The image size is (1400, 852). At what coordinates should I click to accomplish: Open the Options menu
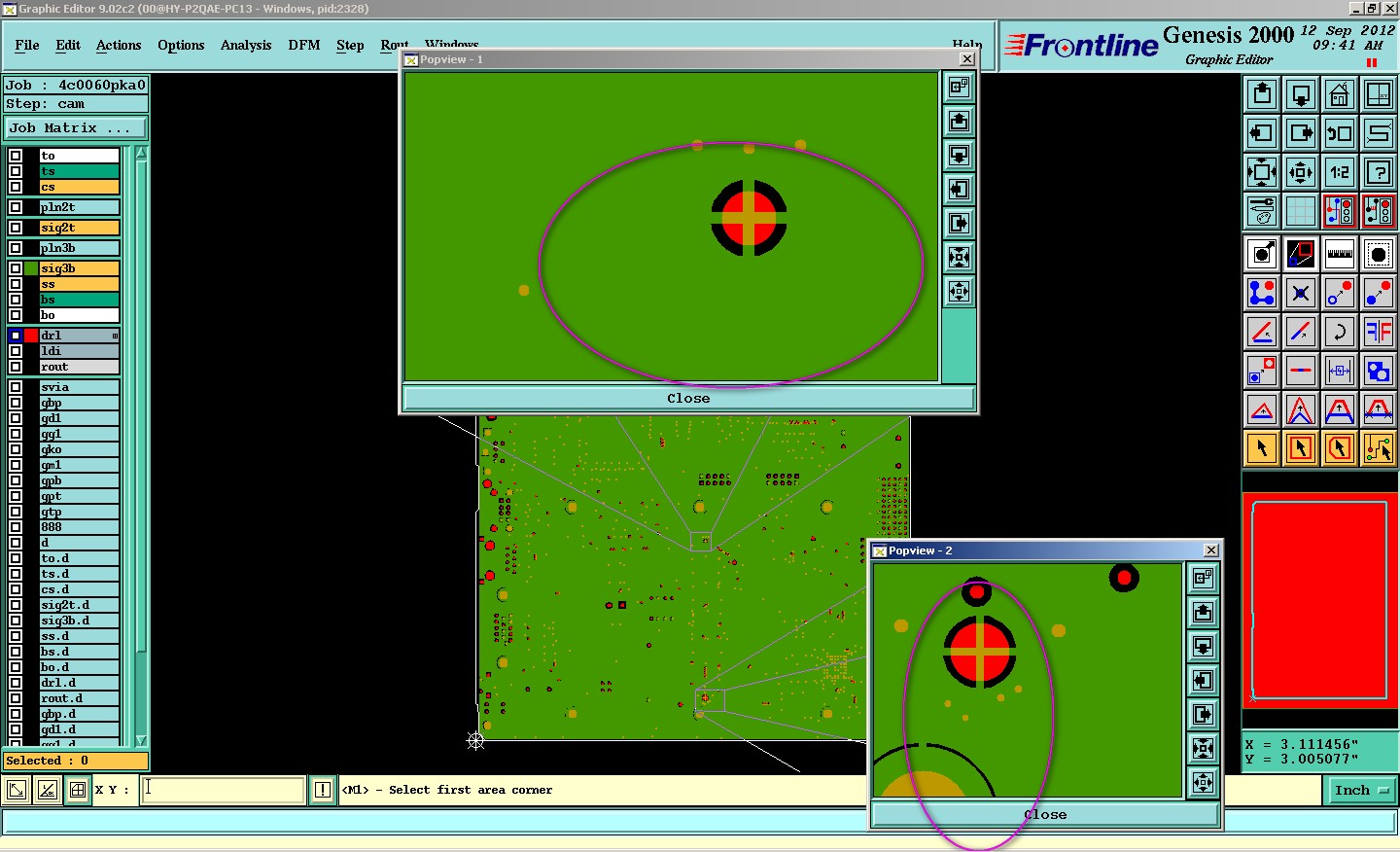pos(181,45)
